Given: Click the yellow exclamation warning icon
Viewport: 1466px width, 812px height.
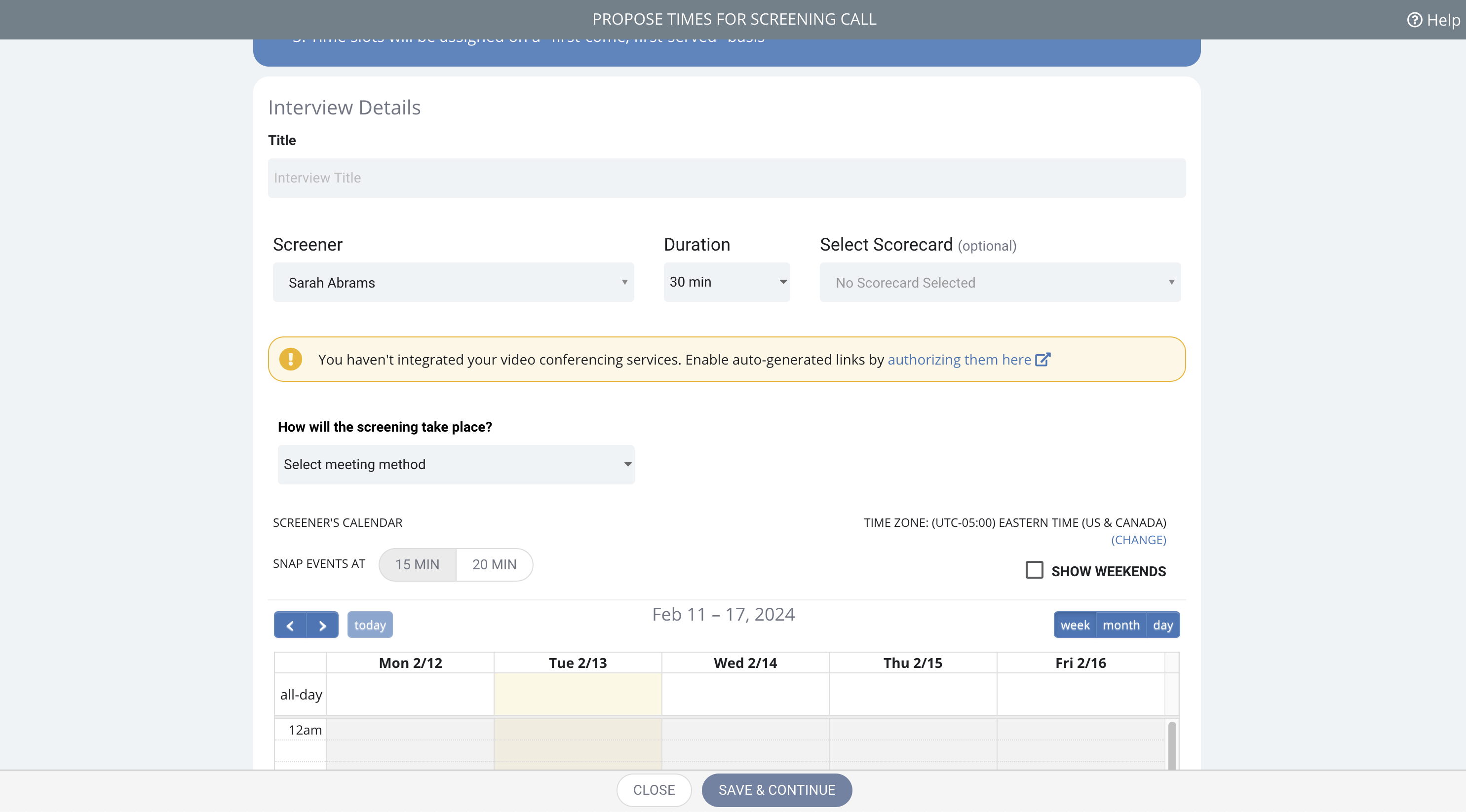Looking at the screenshot, I should point(290,359).
